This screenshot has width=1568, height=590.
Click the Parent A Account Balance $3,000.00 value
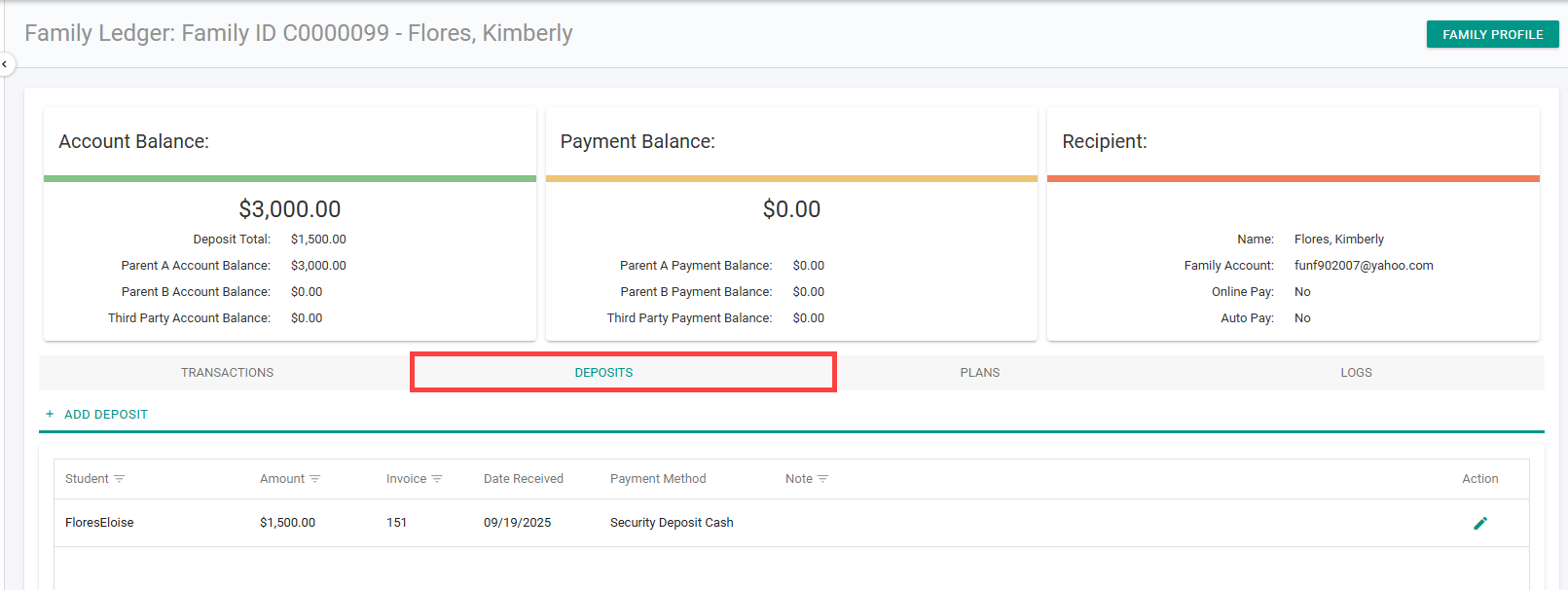pos(318,266)
